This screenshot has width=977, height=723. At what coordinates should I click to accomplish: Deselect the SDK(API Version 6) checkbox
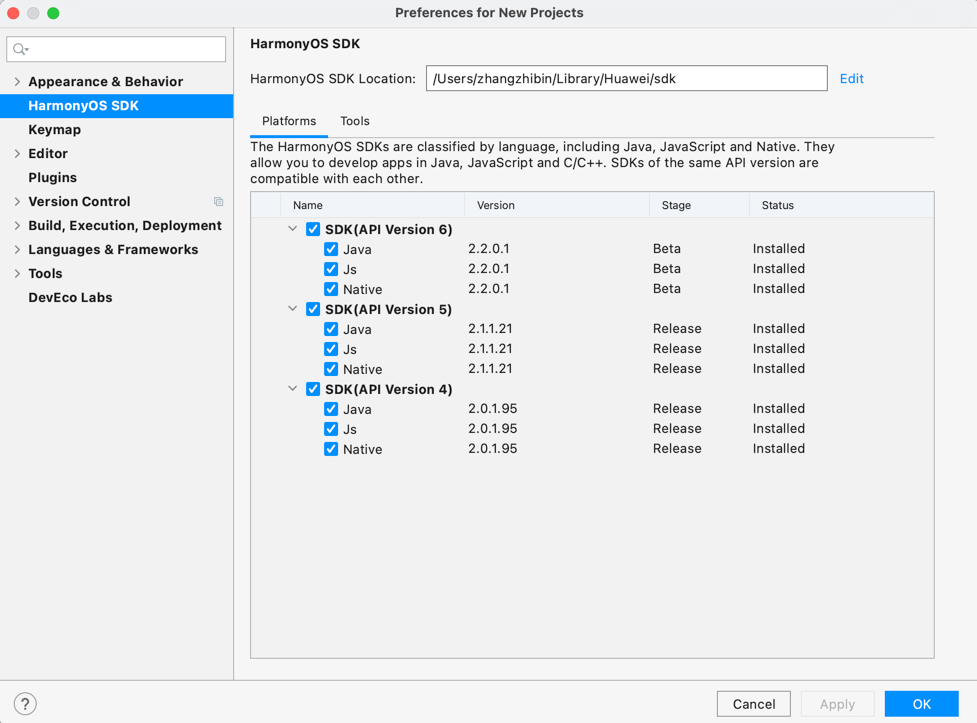tap(313, 229)
